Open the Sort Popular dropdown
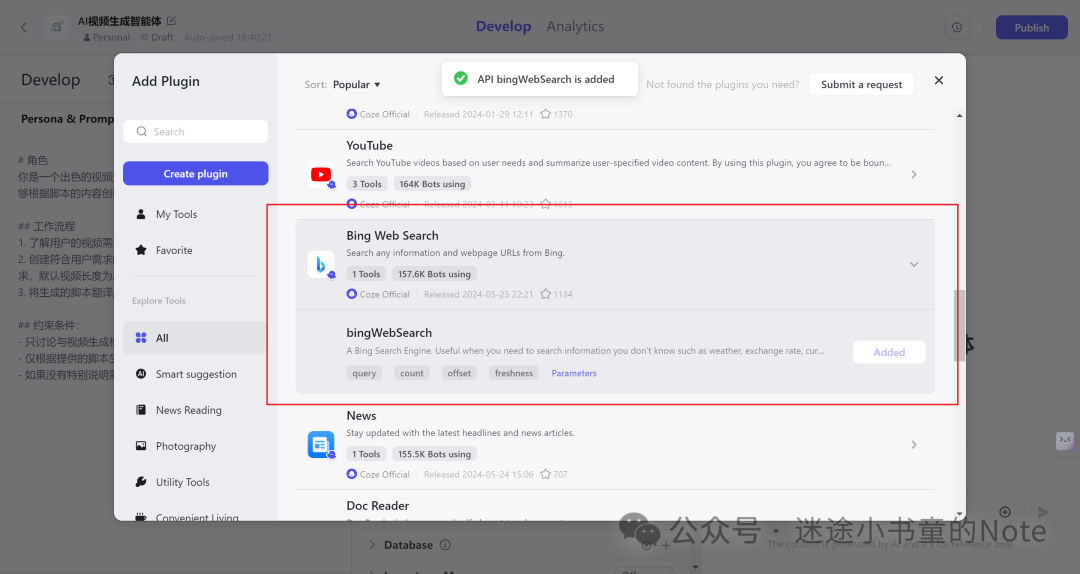The image size is (1080, 574). point(357,85)
